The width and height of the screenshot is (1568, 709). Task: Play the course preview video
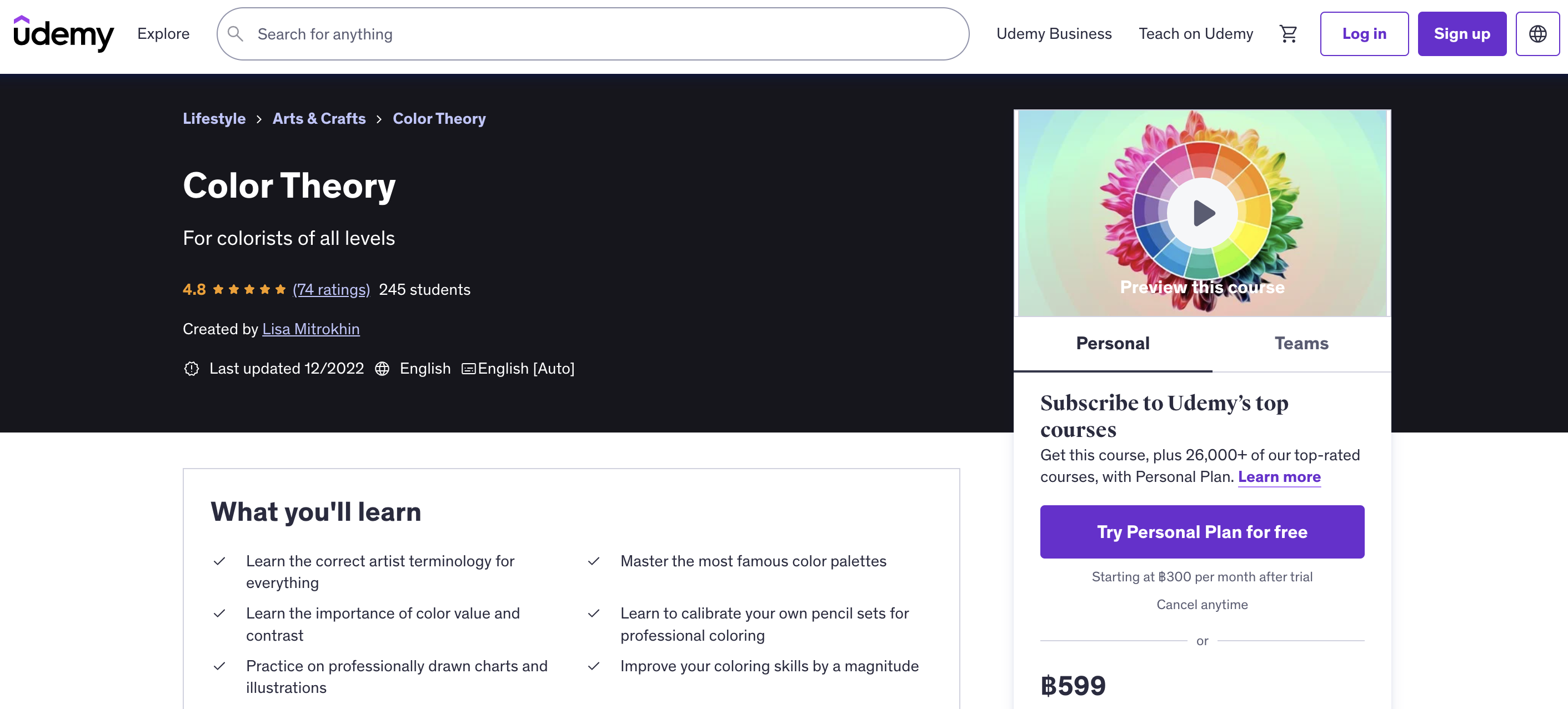pyautogui.click(x=1202, y=213)
